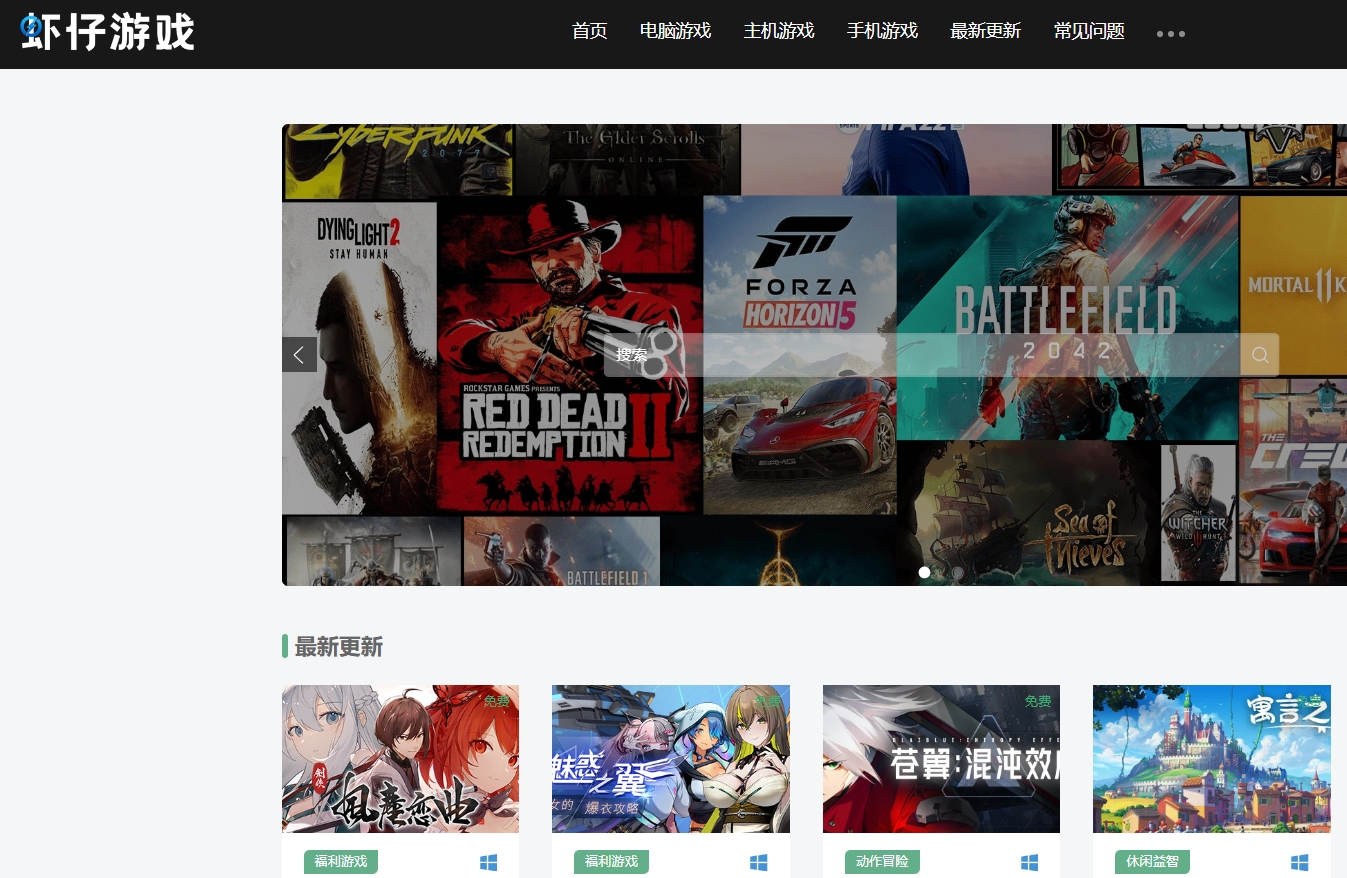1347x878 pixels.
Task: Select the first carousel indicator dot
Action: tap(924, 573)
